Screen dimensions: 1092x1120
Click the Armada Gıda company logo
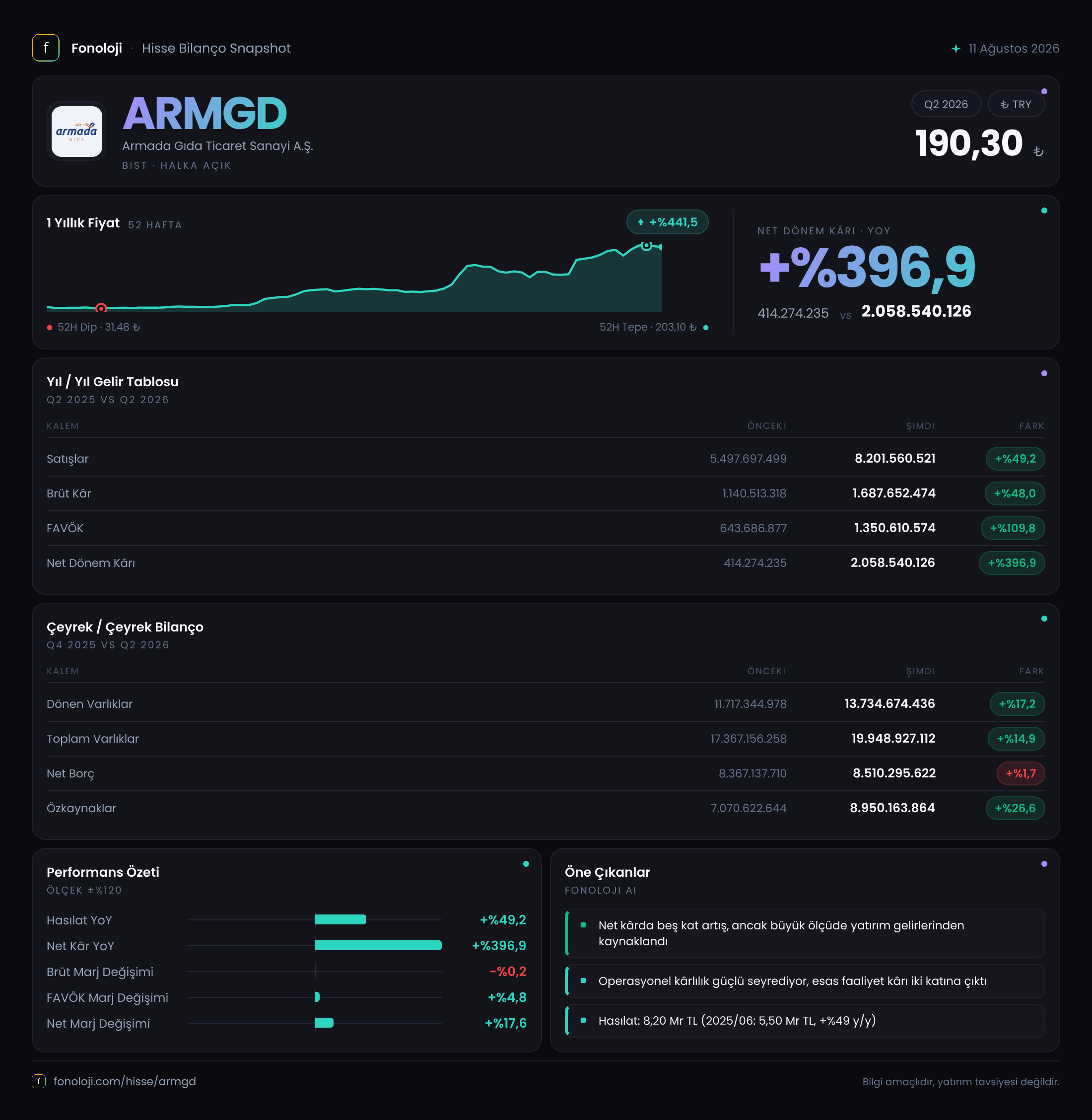click(x=77, y=132)
